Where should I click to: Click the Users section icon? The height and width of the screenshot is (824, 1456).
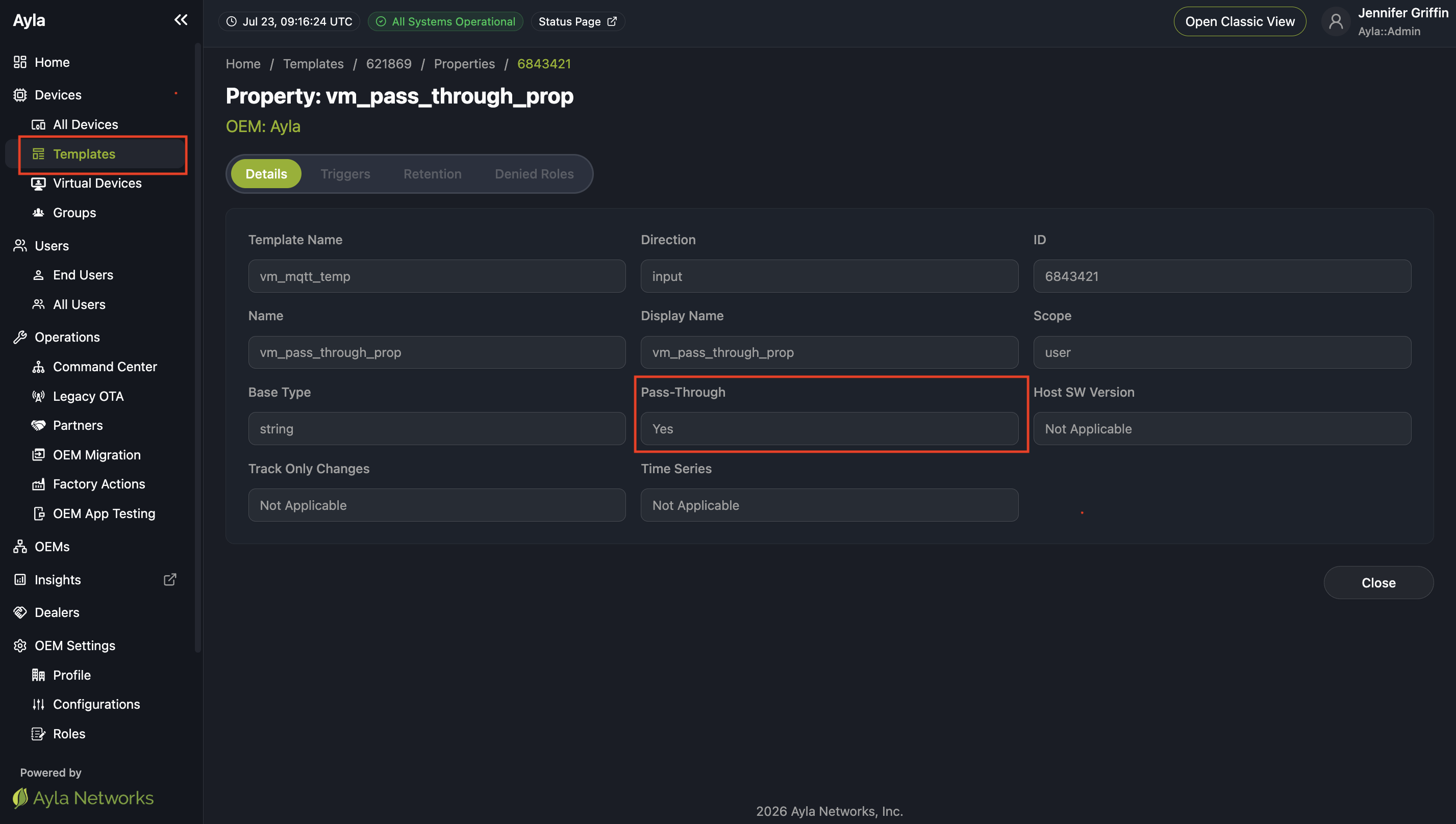tap(20, 246)
